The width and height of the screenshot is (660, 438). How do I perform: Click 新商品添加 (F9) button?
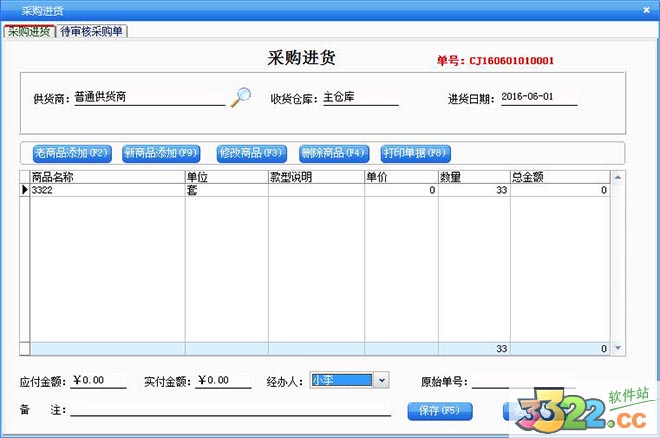coord(161,153)
